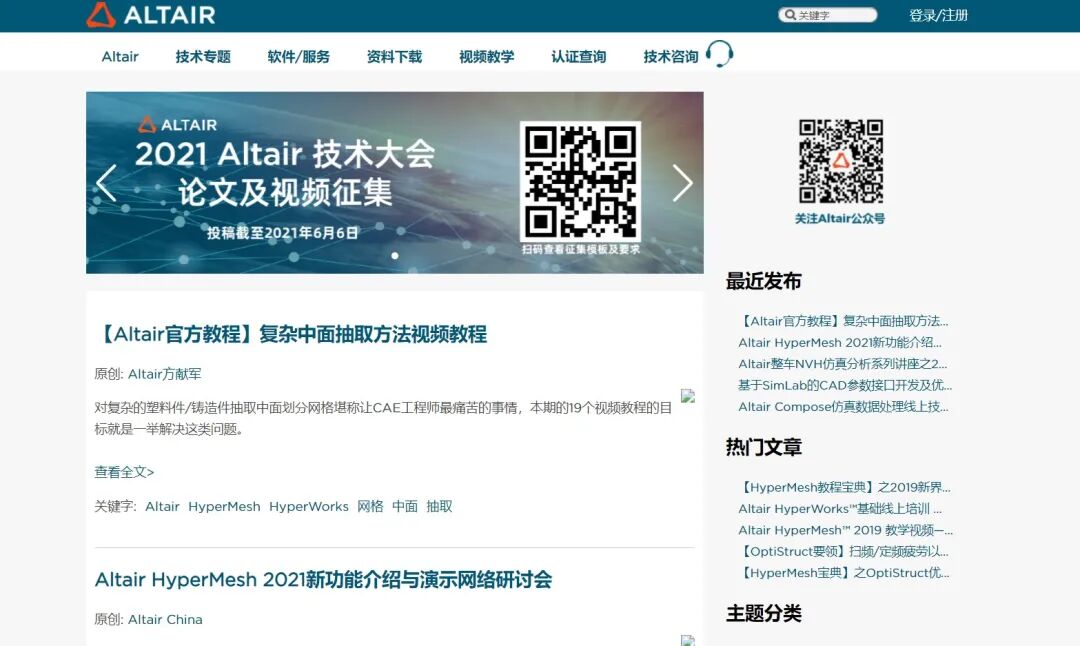Click 查看全文> under the first article
This screenshot has height=646, width=1080.
pyautogui.click(x=124, y=472)
